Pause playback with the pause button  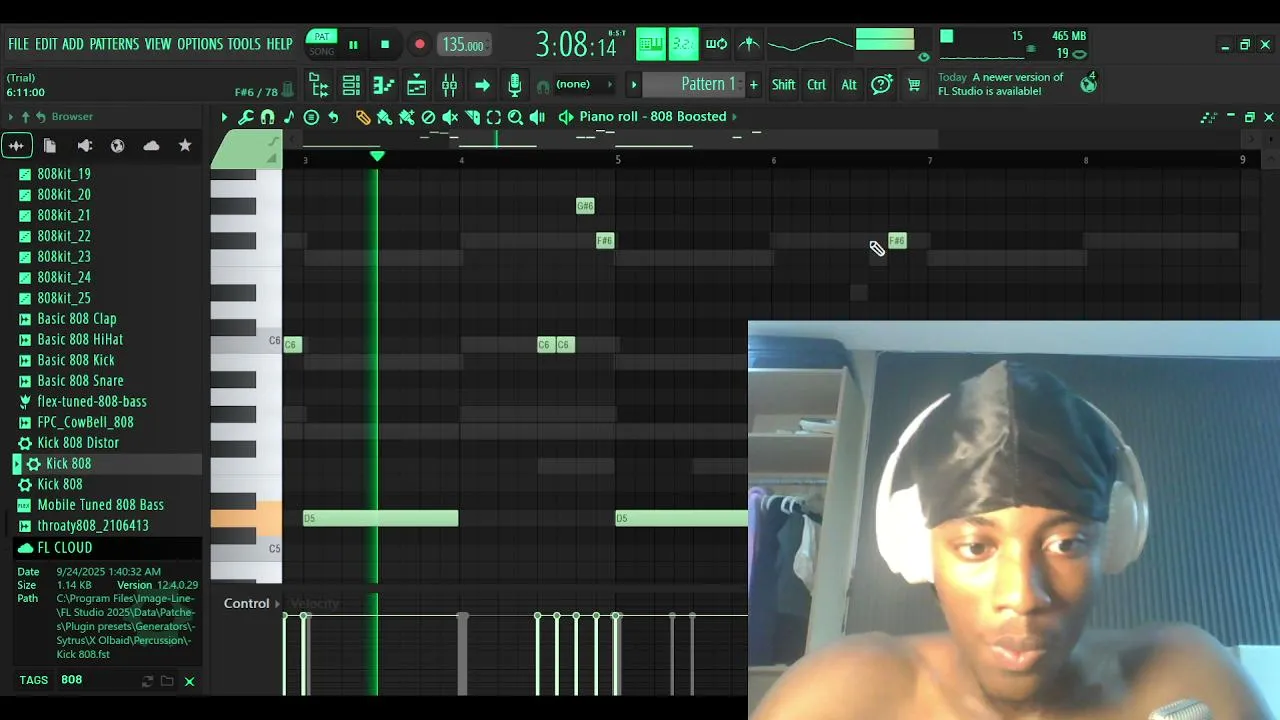tap(353, 45)
